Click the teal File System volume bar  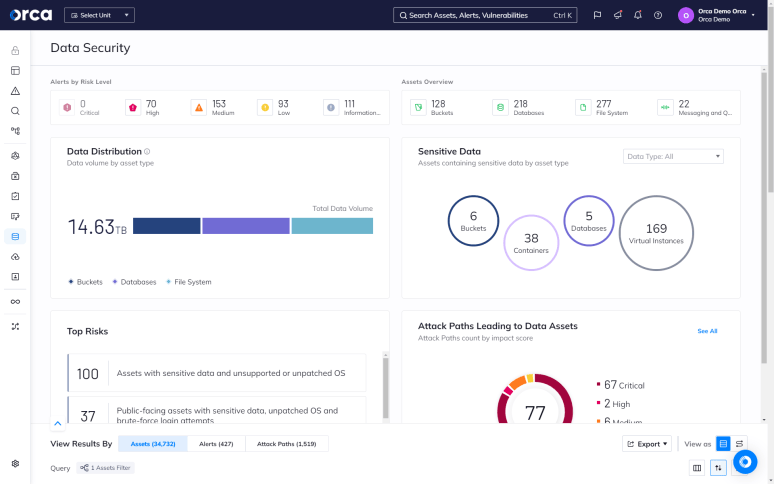coord(332,226)
